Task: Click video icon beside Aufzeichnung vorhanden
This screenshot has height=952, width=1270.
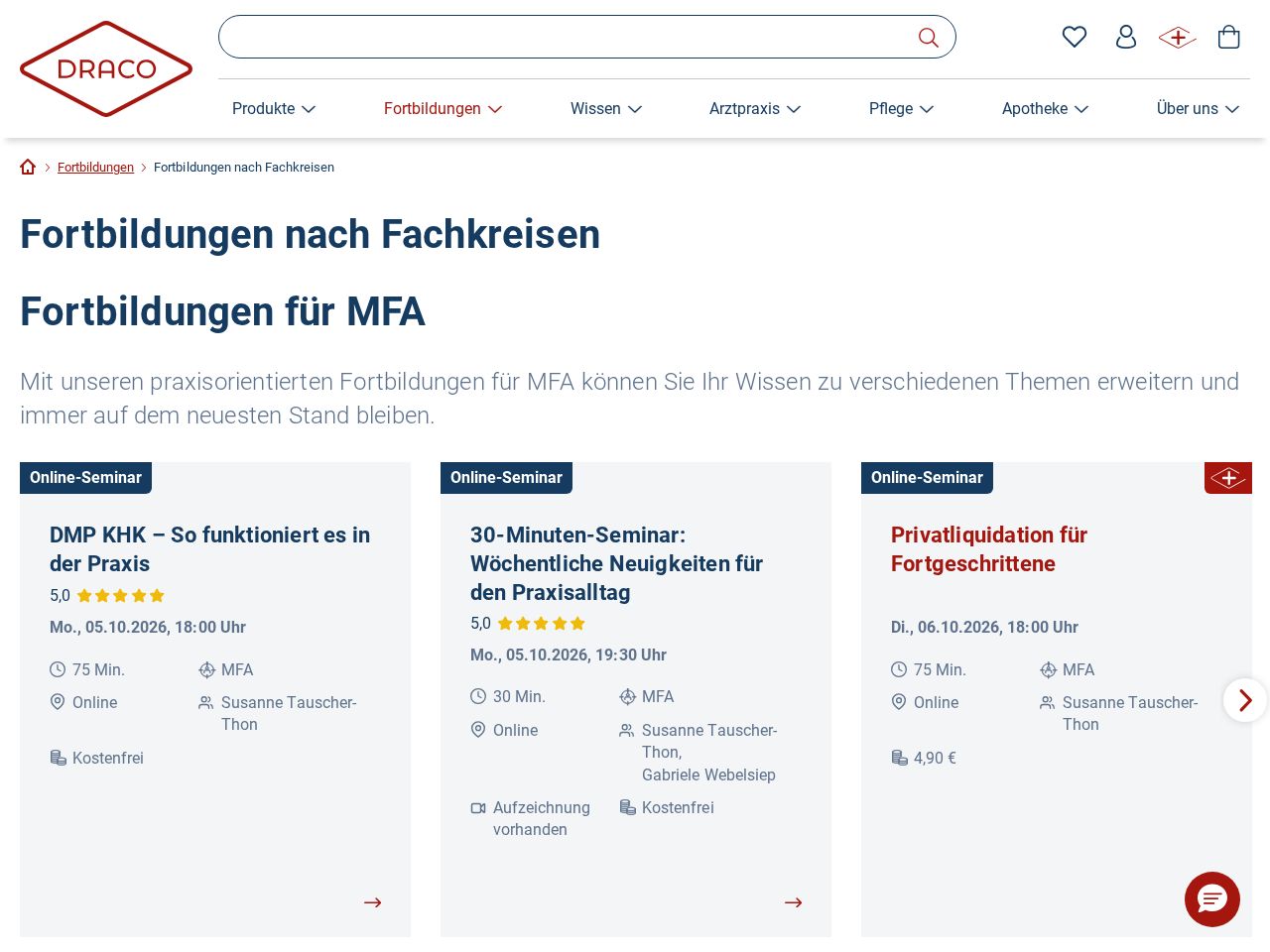Action: click(478, 808)
